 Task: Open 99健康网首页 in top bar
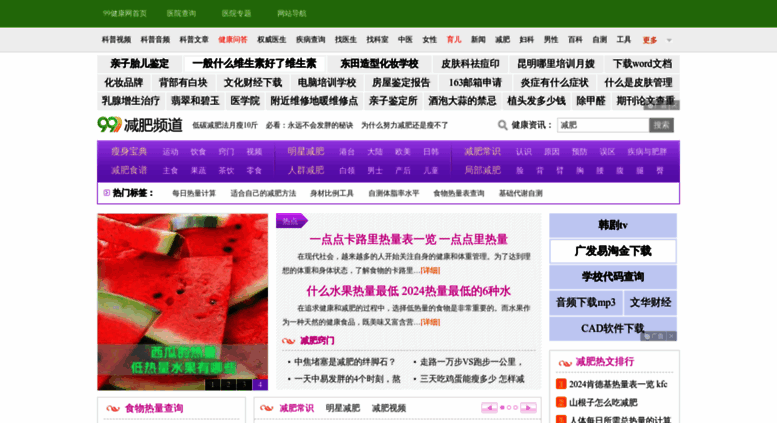click(125, 13)
